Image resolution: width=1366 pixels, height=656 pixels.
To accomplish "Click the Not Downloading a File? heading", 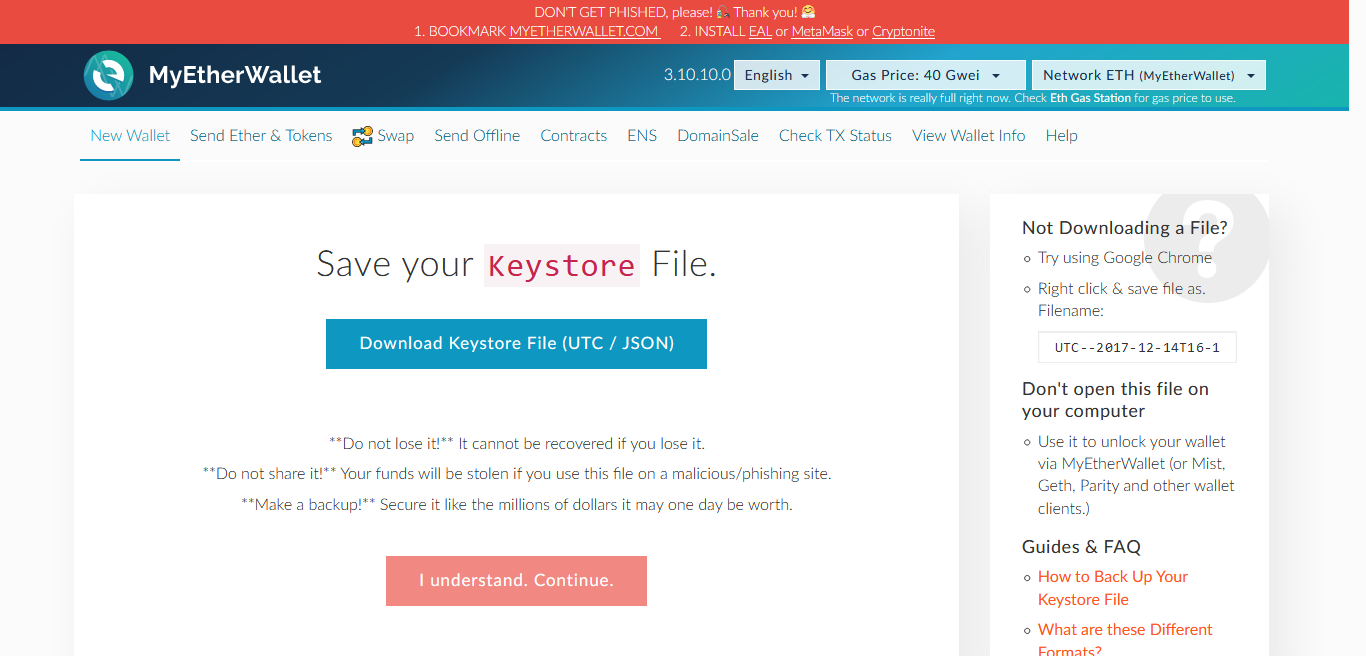I will tap(1125, 228).
